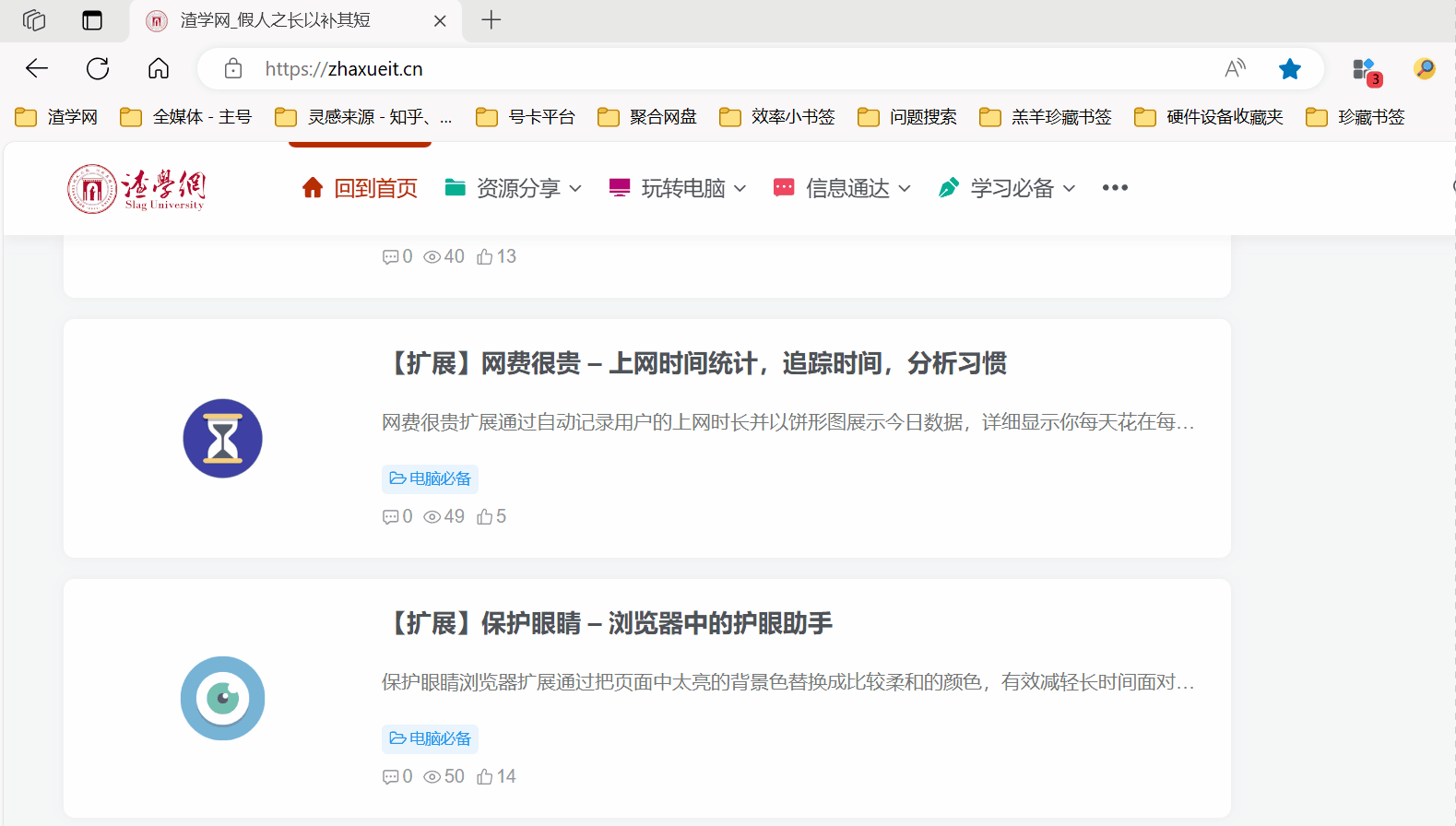Click 电脑必备 tag on 保护眼睛 card
The height and width of the screenshot is (826, 1456).
[x=430, y=738]
